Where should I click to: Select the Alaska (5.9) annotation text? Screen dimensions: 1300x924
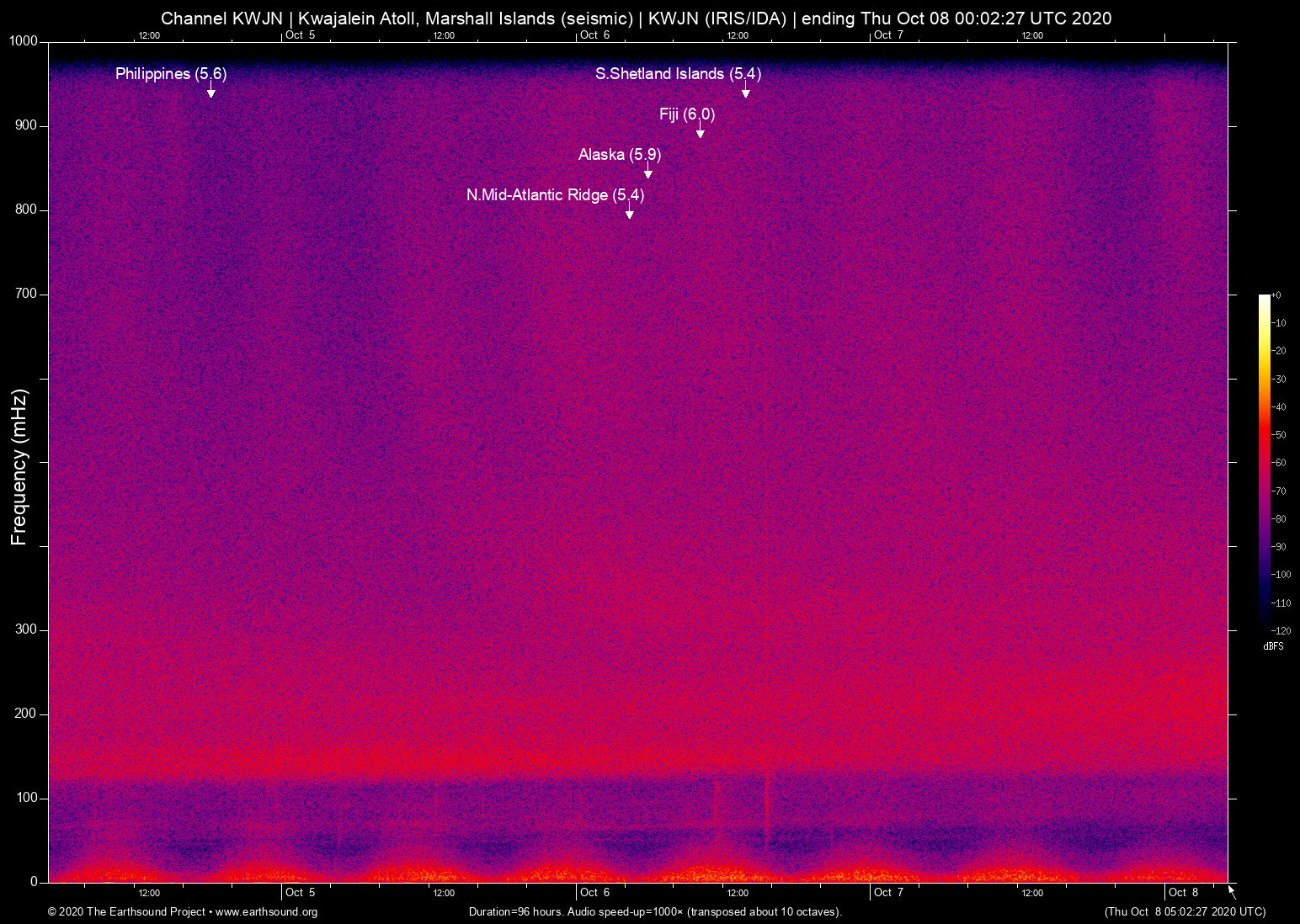pyautogui.click(x=620, y=155)
